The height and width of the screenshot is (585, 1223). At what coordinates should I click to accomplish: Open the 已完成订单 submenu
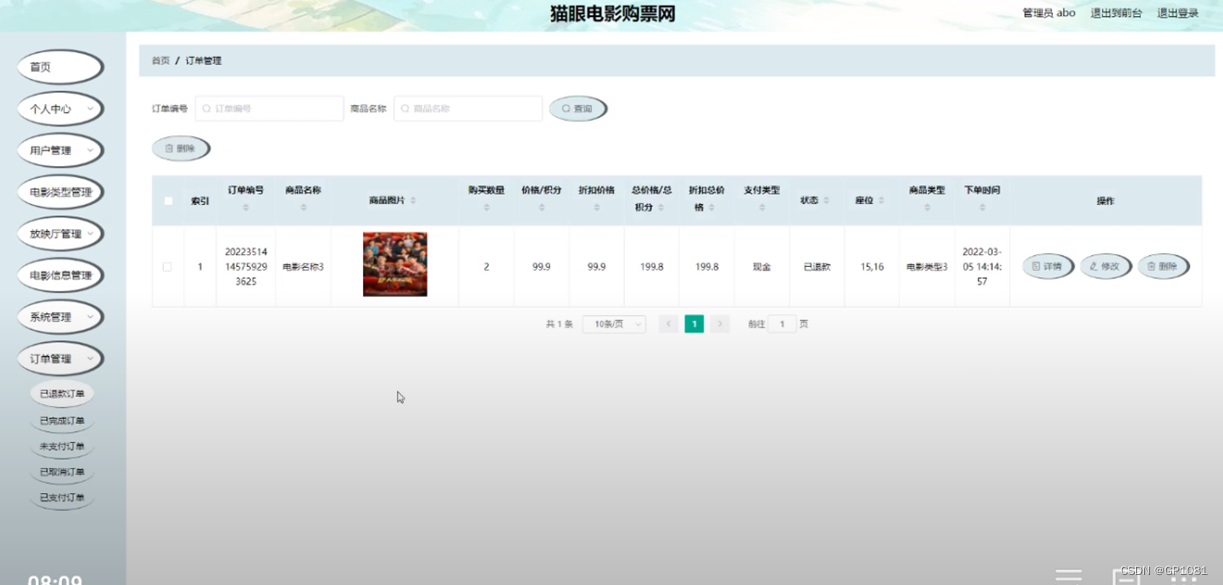[x=62, y=421]
